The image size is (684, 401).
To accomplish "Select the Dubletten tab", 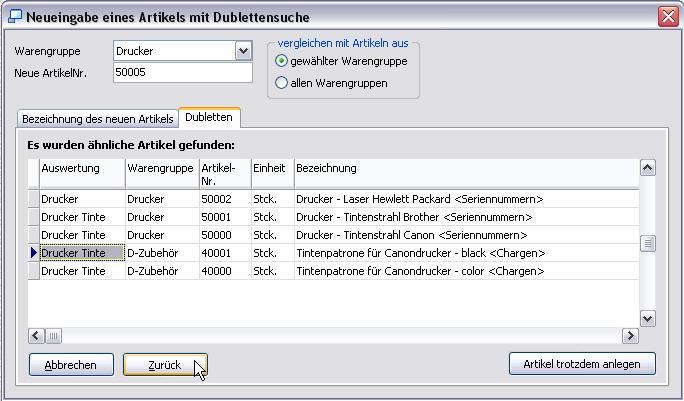I will pyautogui.click(x=209, y=118).
